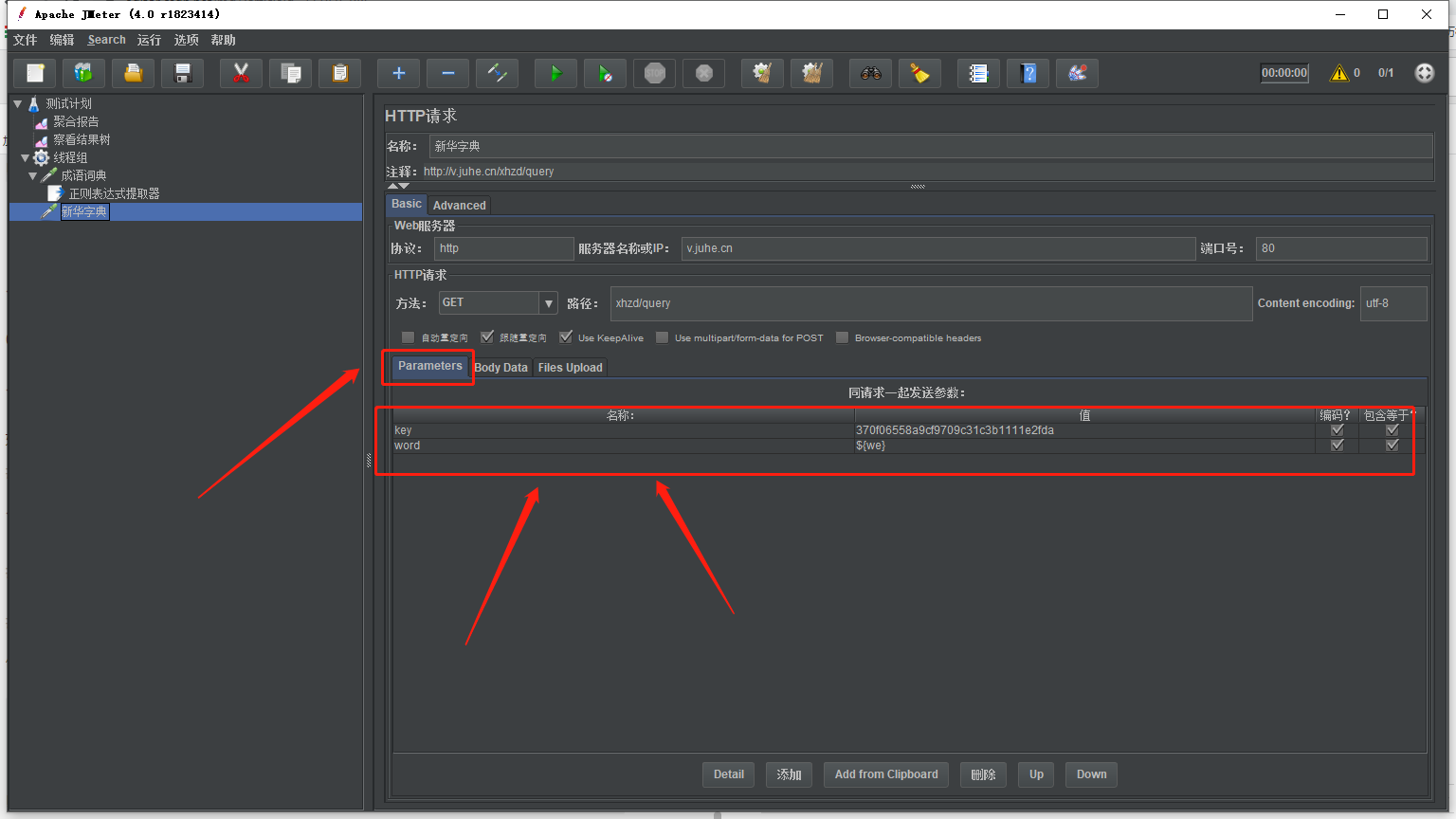Reset search with the broom brush icon

919,73
